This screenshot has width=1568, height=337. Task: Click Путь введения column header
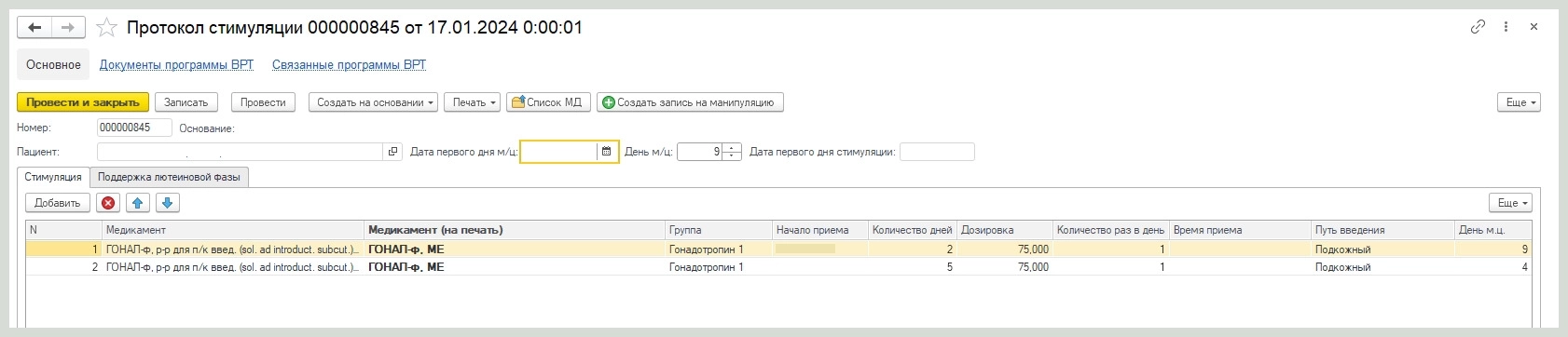tap(1382, 230)
